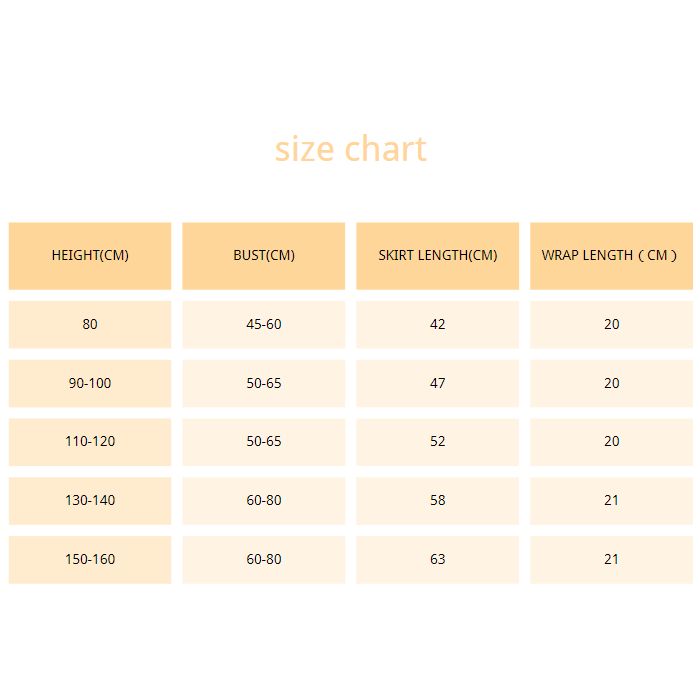
Task: Click wrap length 20 in the 80 row
Action: coord(611,325)
